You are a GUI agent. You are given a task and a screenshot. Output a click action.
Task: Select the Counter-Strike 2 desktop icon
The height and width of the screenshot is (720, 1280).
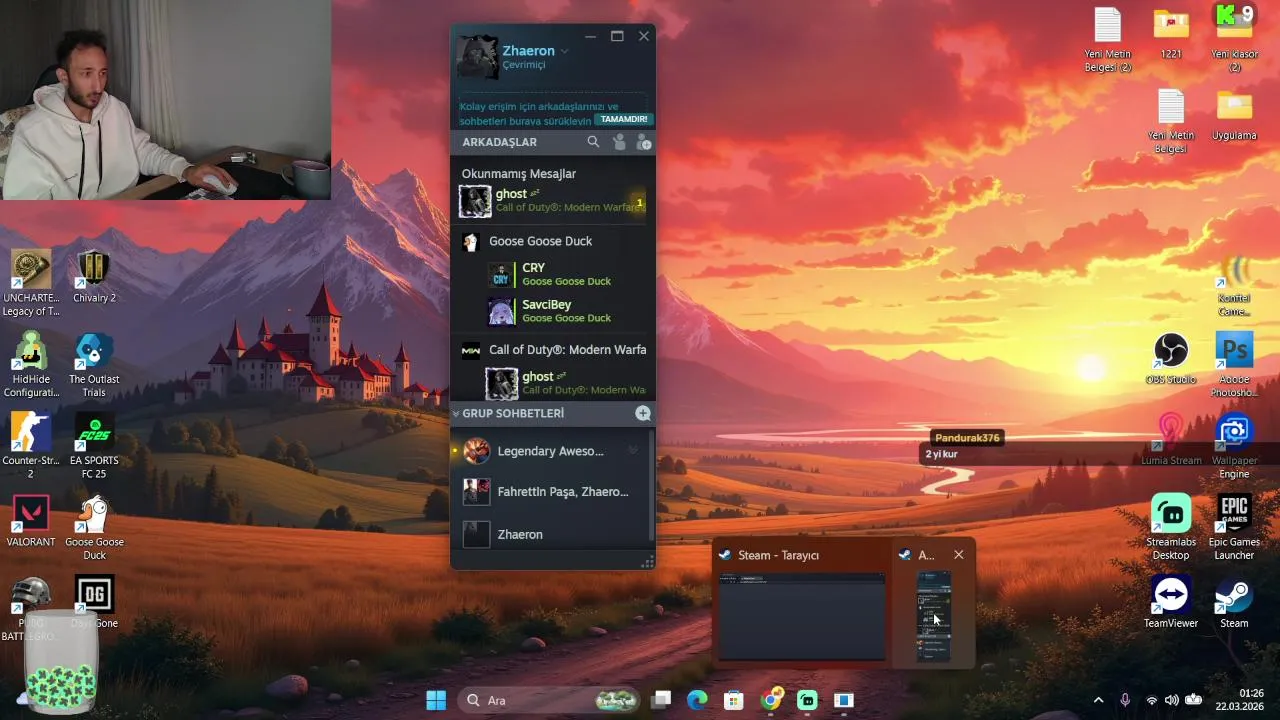coord(31,446)
